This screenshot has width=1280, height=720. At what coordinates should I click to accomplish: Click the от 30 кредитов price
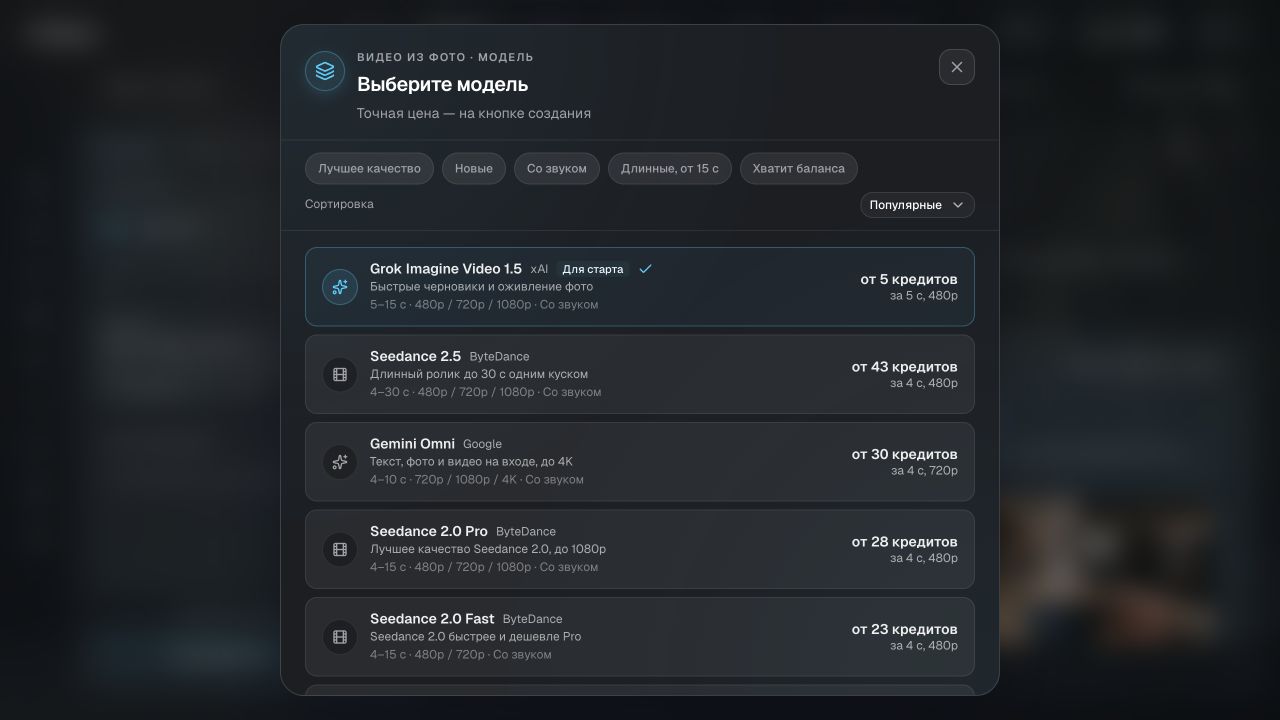pos(905,454)
